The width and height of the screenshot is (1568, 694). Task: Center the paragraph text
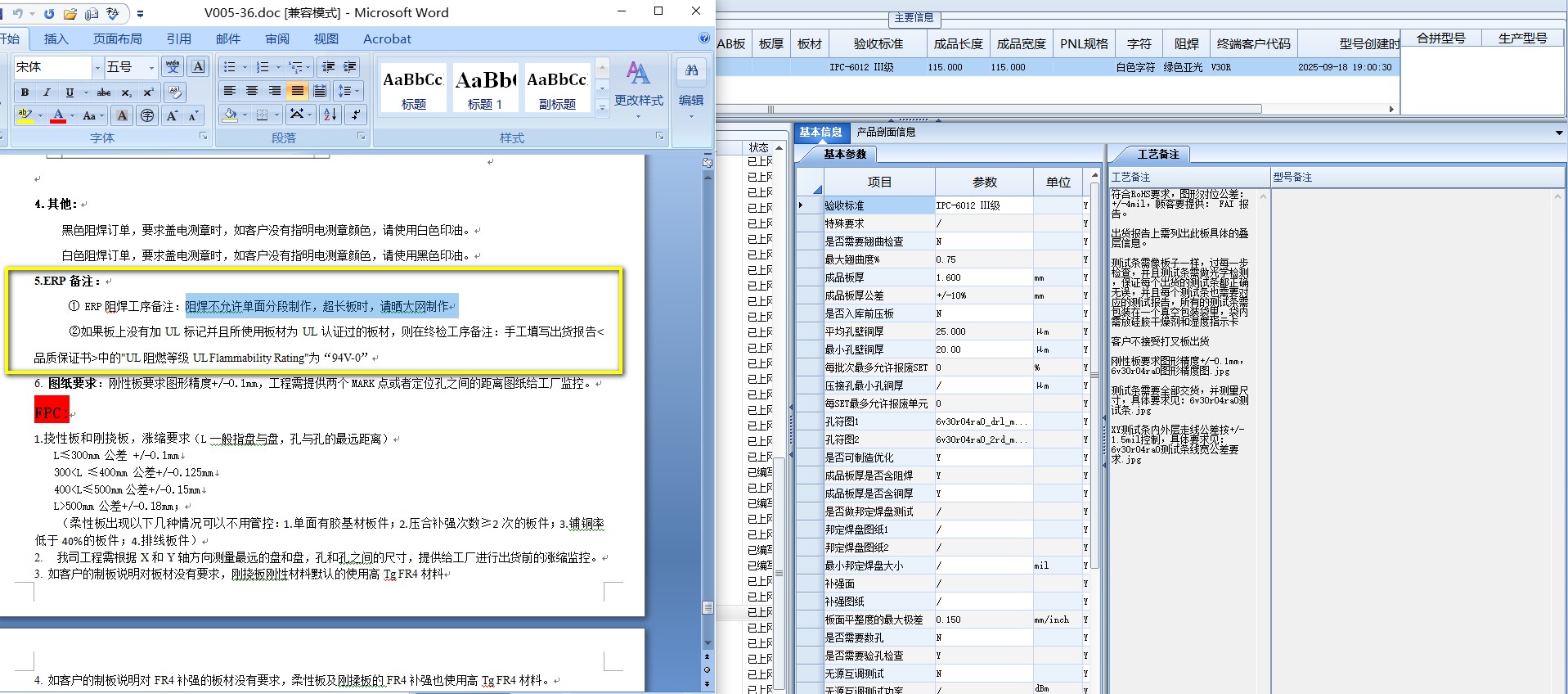(x=252, y=91)
